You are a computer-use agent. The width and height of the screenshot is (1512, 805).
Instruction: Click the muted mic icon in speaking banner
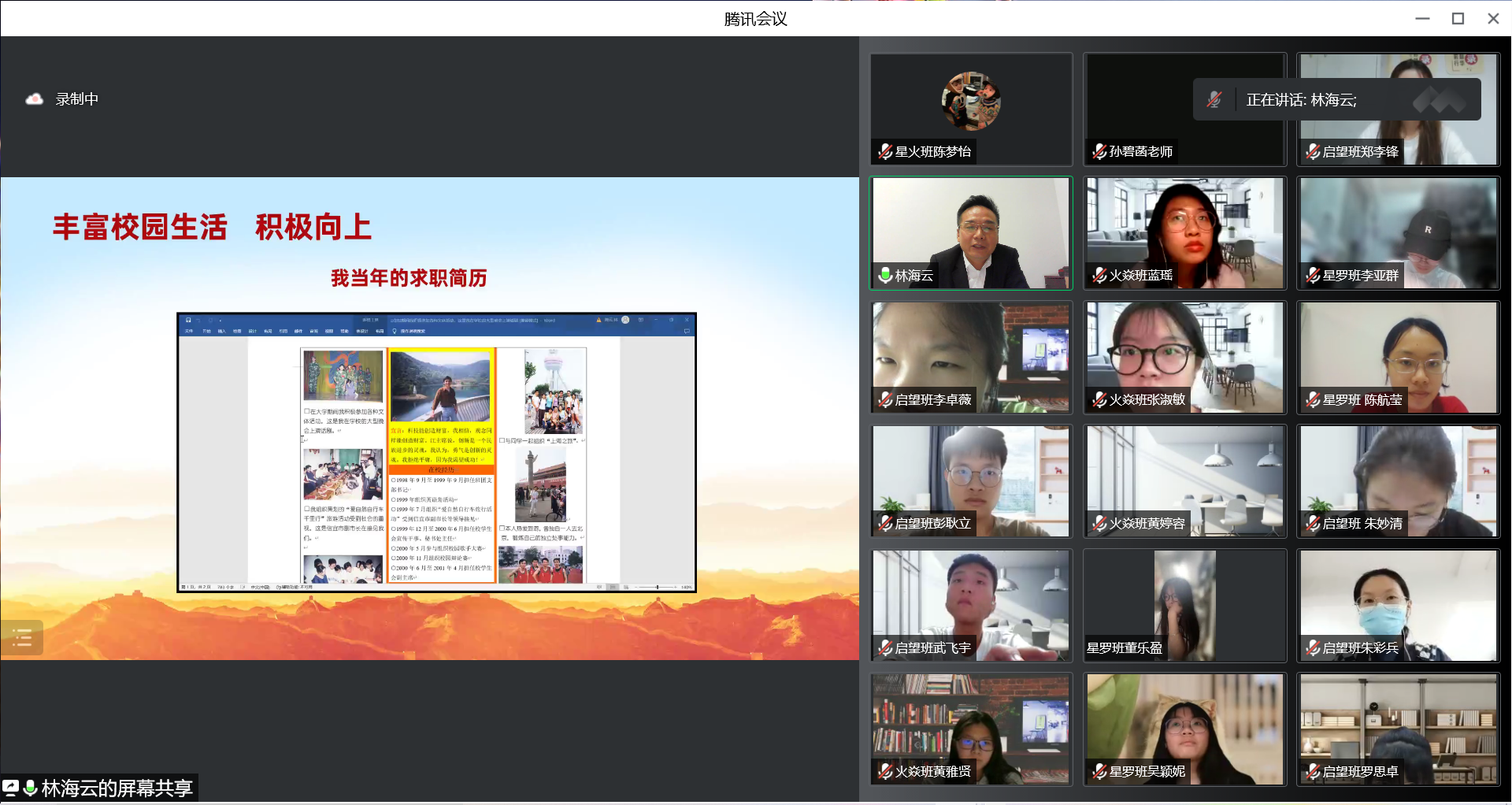pyautogui.click(x=1214, y=100)
